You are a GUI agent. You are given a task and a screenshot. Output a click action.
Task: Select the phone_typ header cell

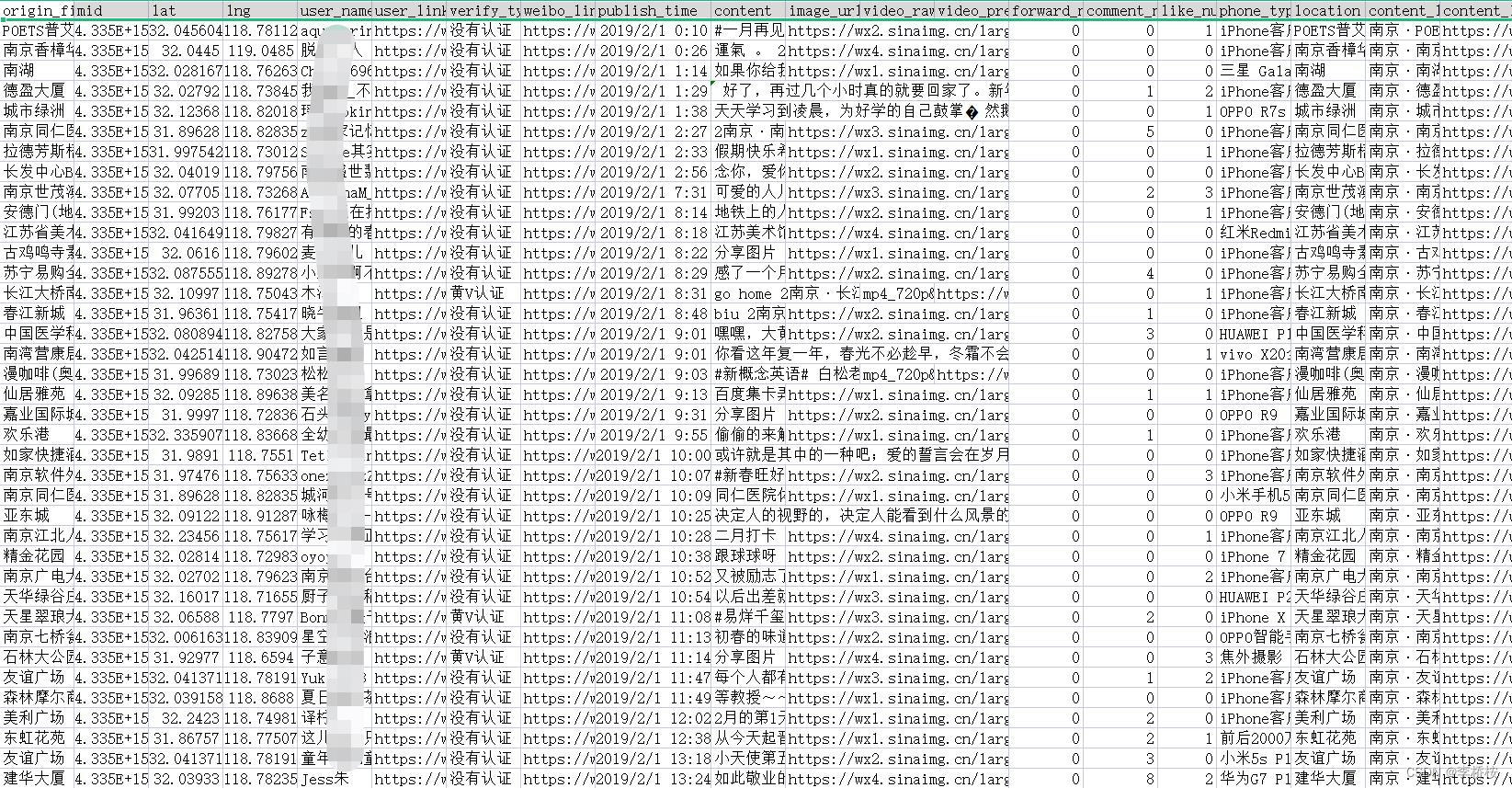[x=1254, y=11]
